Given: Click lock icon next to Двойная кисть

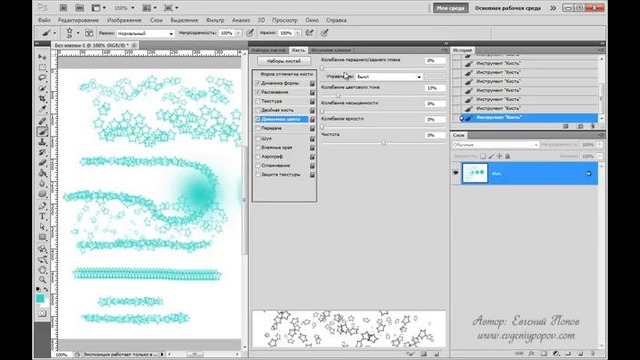Looking at the screenshot, I should pos(312,110).
